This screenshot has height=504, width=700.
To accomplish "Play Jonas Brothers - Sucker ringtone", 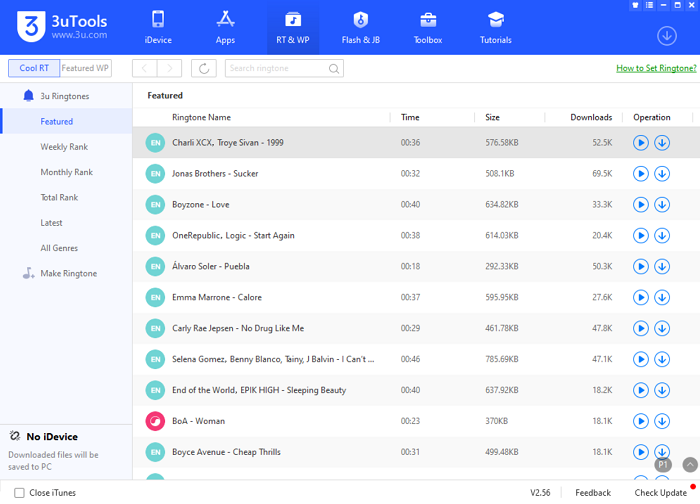I will coord(641,174).
